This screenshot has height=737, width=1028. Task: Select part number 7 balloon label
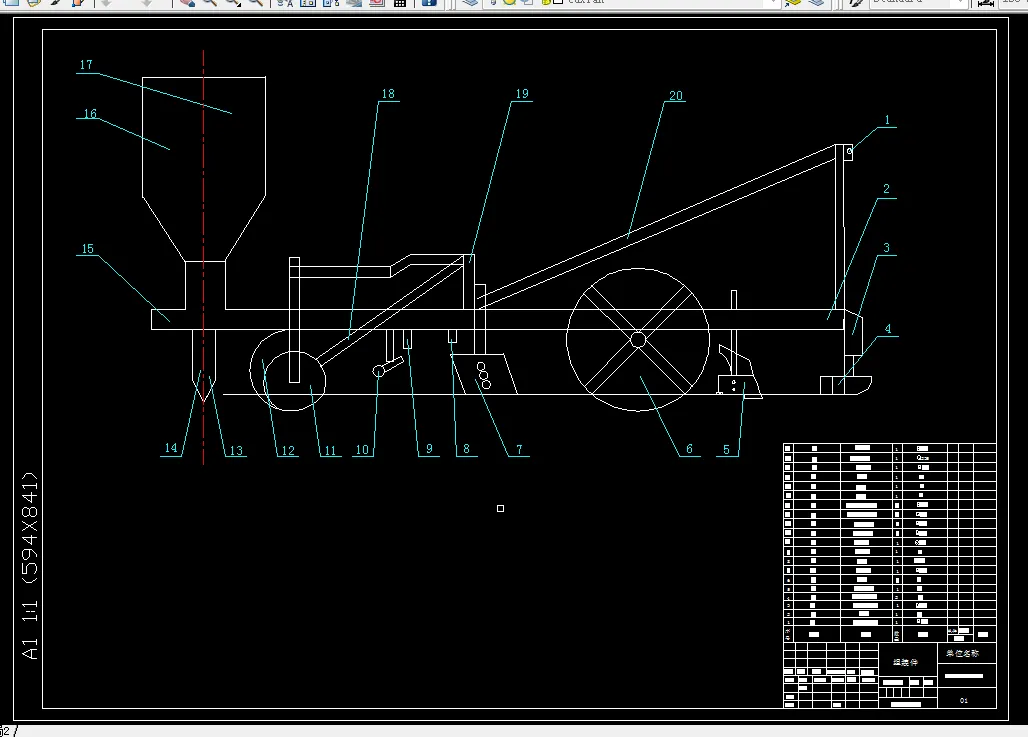519,449
